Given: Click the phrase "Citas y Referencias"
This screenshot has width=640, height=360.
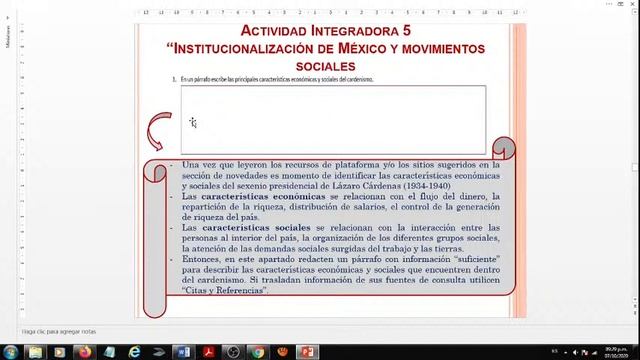Looking at the screenshot, I should [224, 291].
